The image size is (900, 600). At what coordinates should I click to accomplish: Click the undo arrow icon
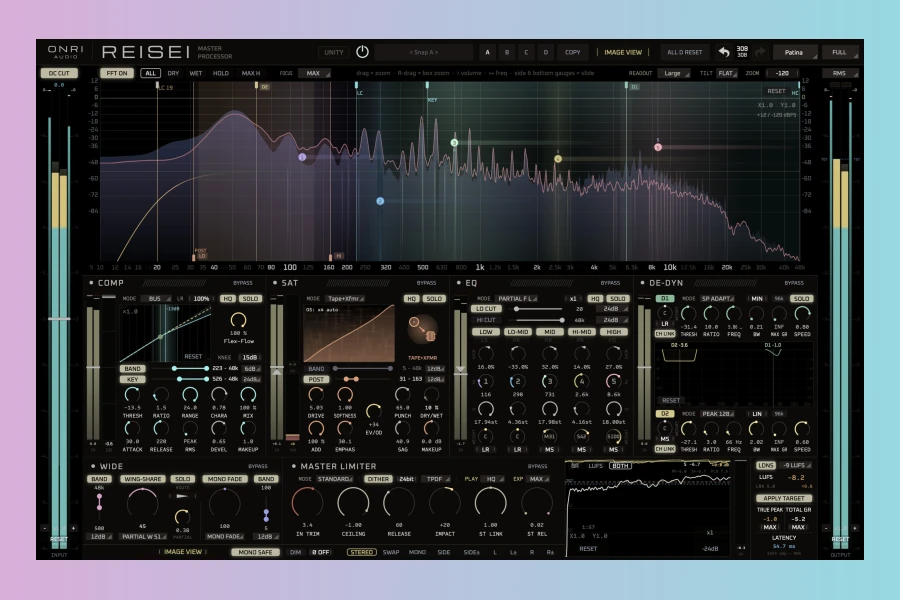click(724, 52)
